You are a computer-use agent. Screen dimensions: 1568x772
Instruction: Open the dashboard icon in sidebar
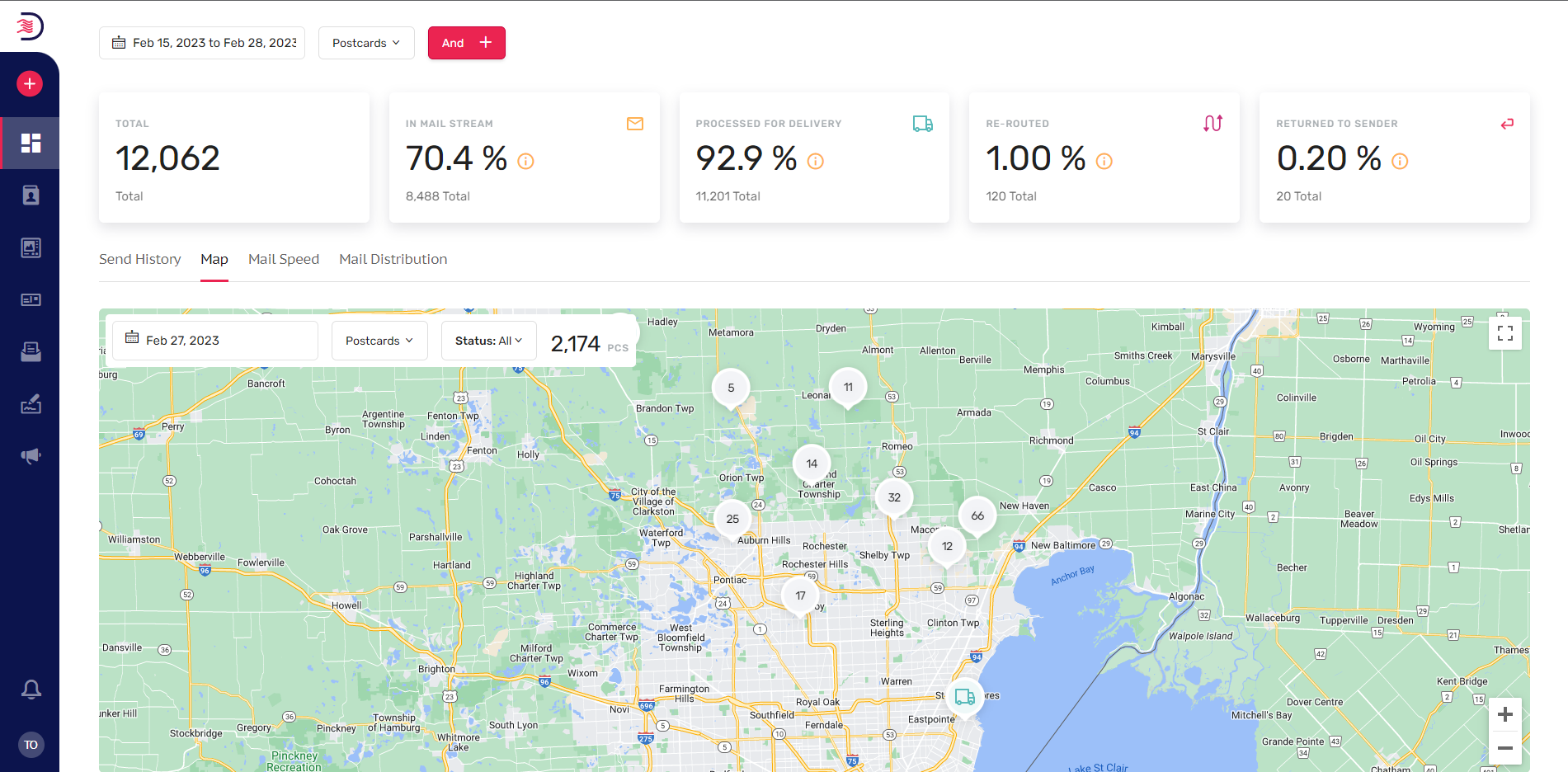coord(31,144)
